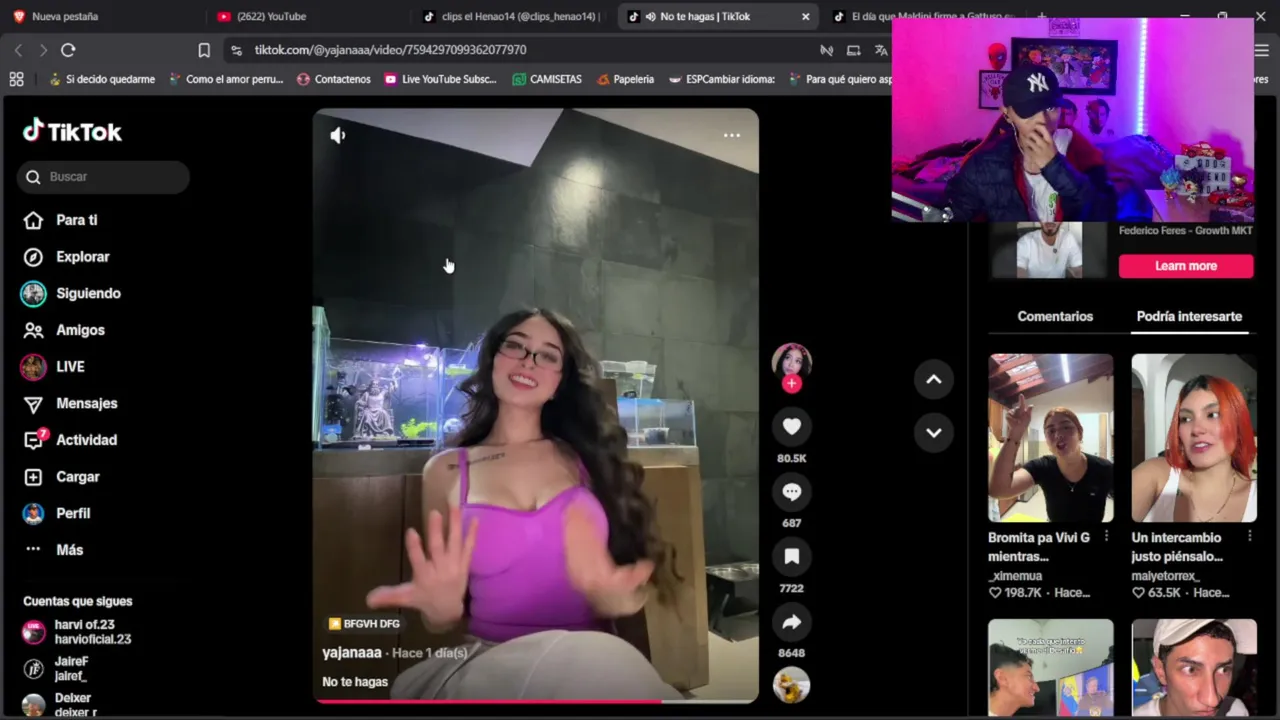This screenshot has height=720, width=1280.
Task: Open browser apps grid icon
Action: (16, 79)
